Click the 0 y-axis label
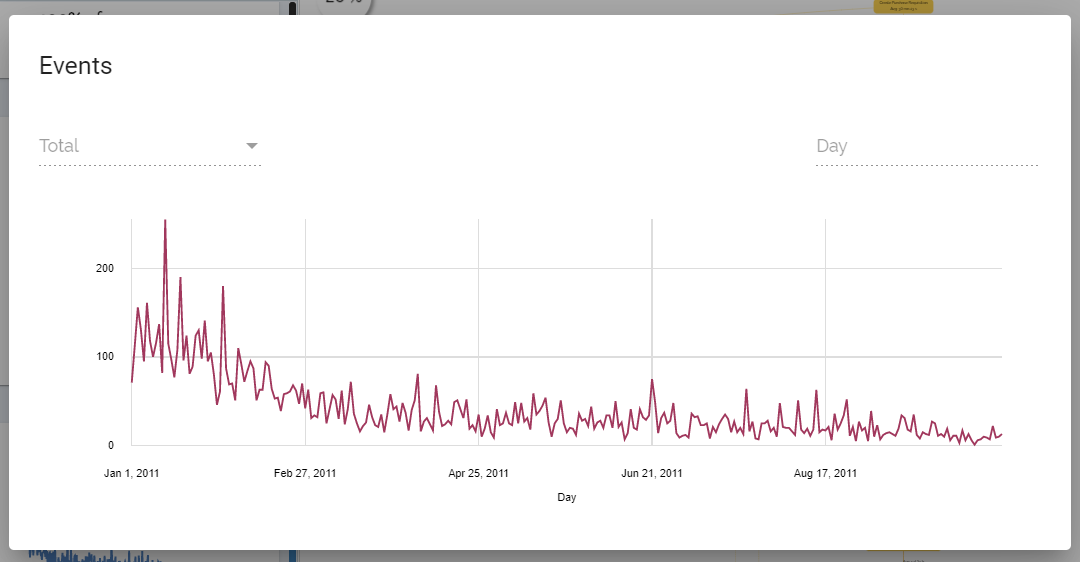The height and width of the screenshot is (562, 1080). tap(111, 445)
